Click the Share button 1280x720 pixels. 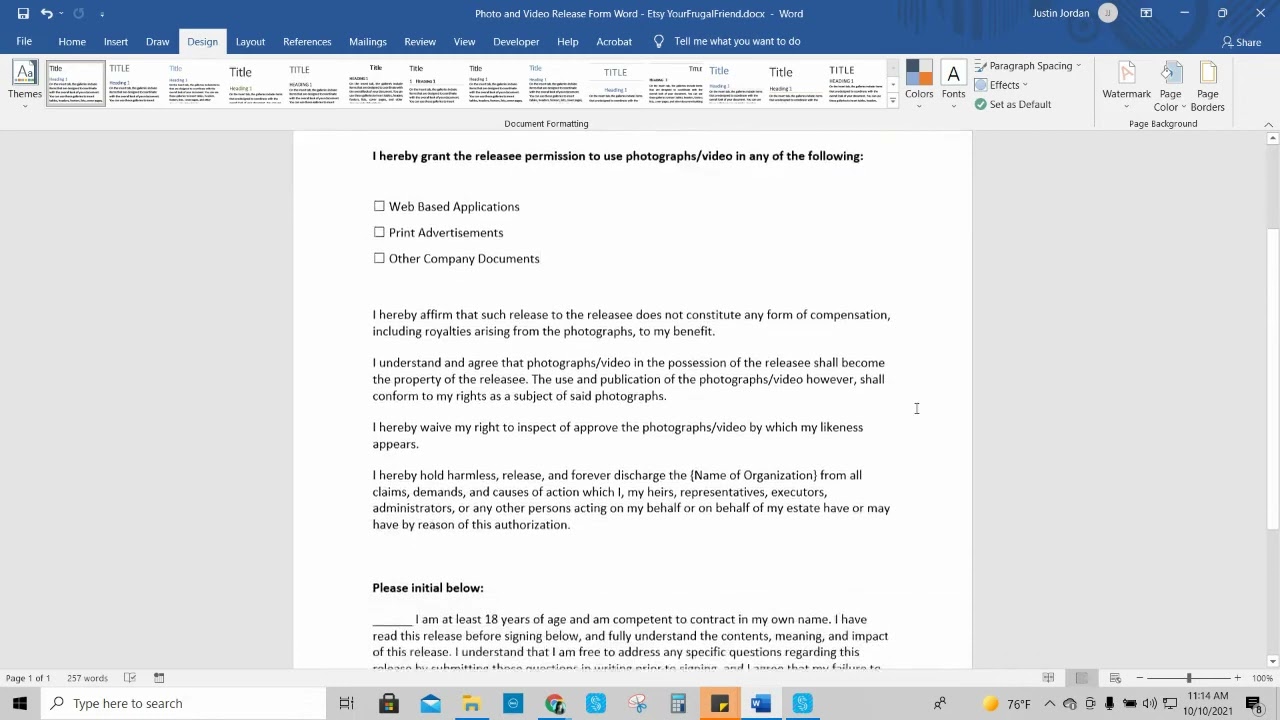coord(1241,42)
